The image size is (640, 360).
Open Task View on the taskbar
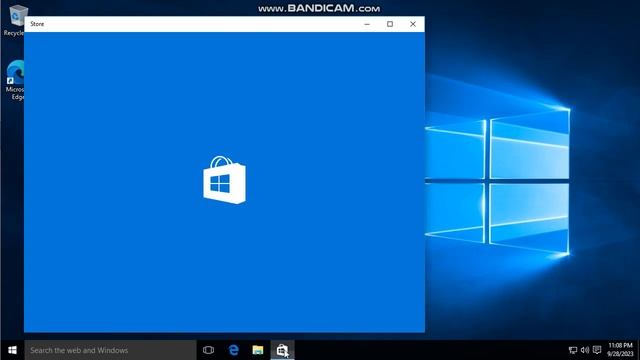click(209, 350)
